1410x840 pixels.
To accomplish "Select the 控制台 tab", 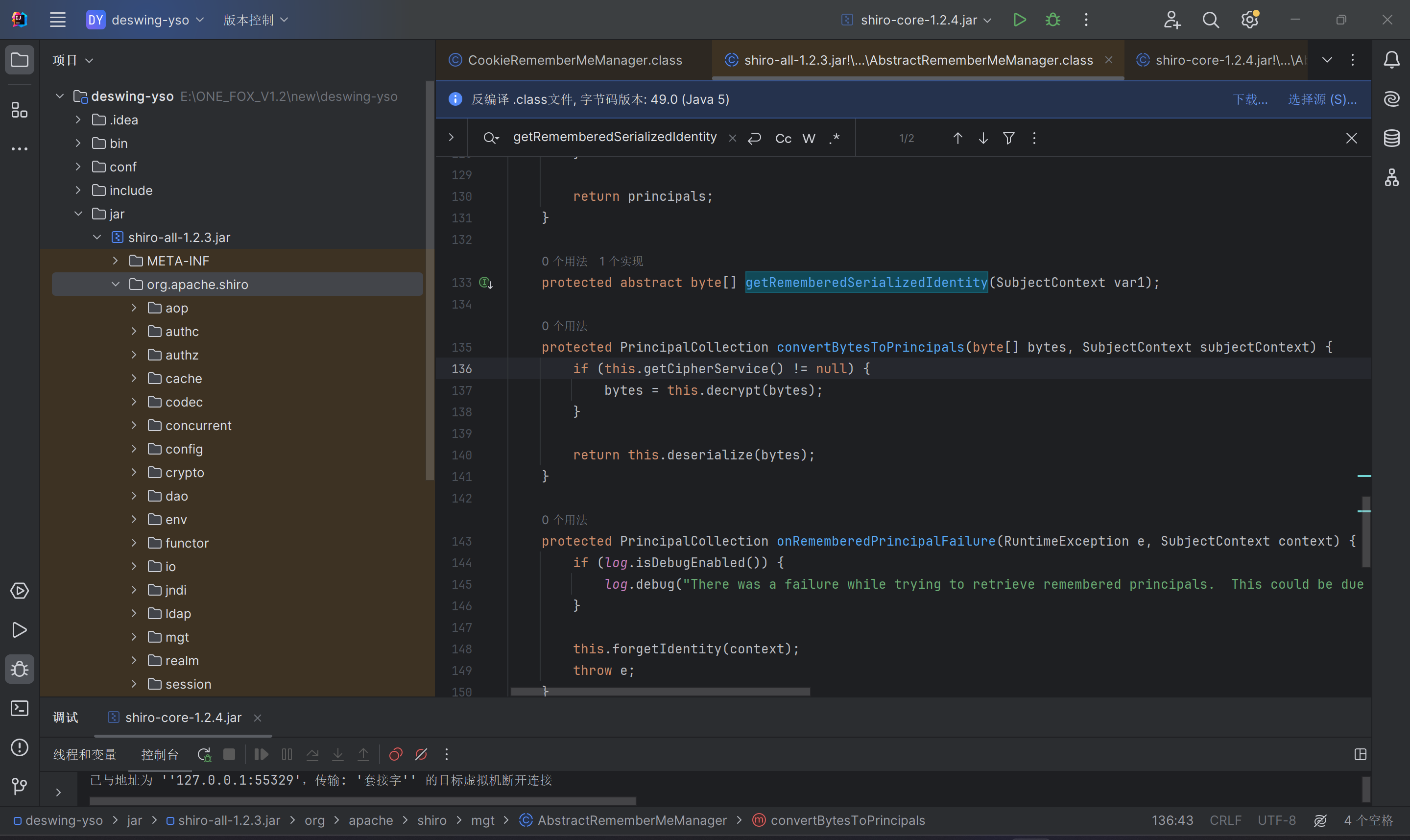I will [x=160, y=754].
